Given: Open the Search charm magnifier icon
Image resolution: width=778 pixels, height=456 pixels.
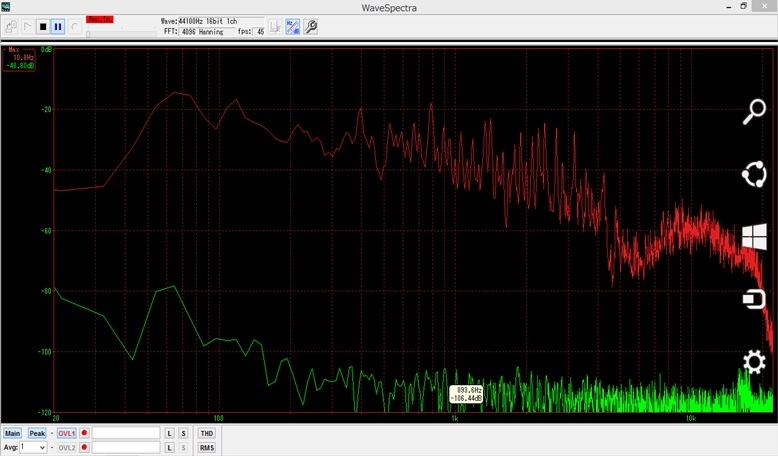Looking at the screenshot, I should click(x=754, y=112).
